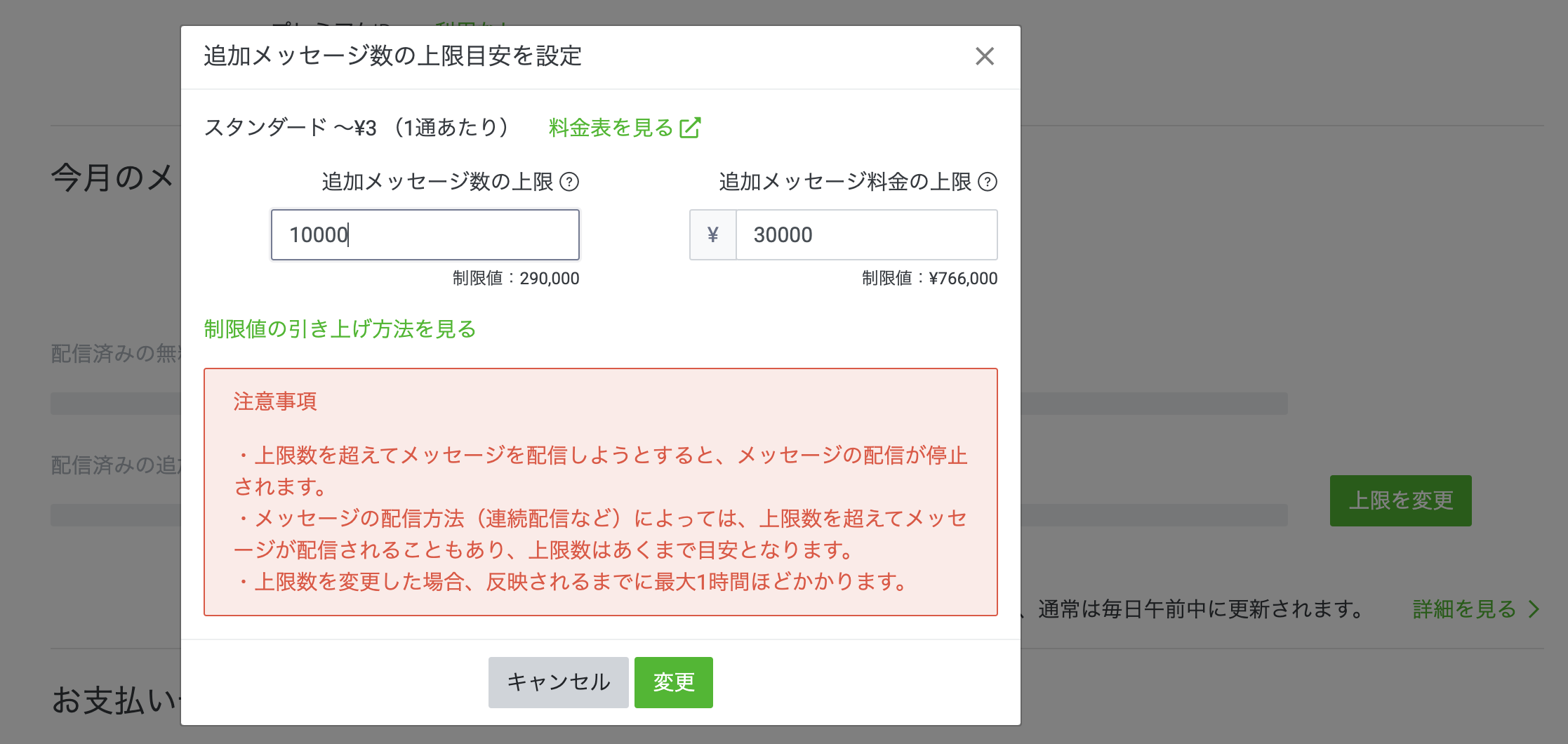Click the キャンセル button
The height and width of the screenshot is (744, 1568).
tap(559, 682)
